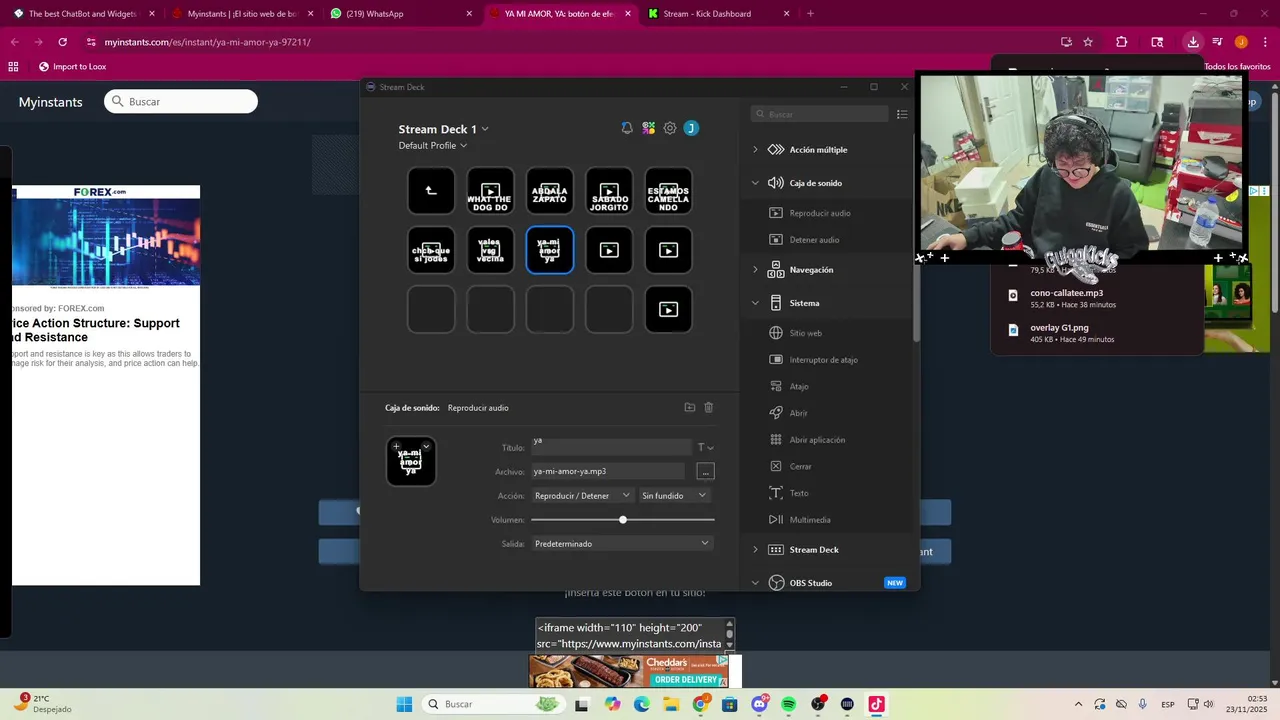Click the plus on key icon preview
The width and height of the screenshot is (1280, 720).
pyautogui.click(x=396, y=446)
